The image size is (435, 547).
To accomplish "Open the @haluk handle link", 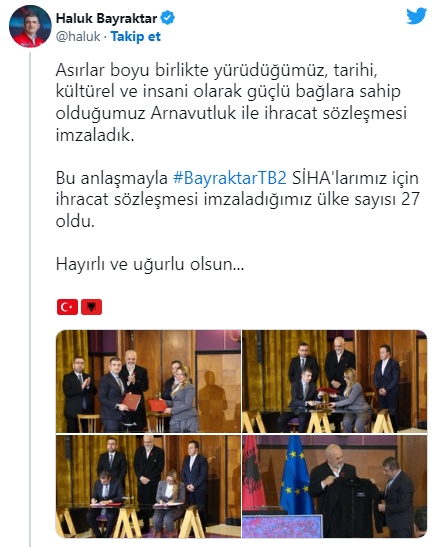I will [78, 36].
